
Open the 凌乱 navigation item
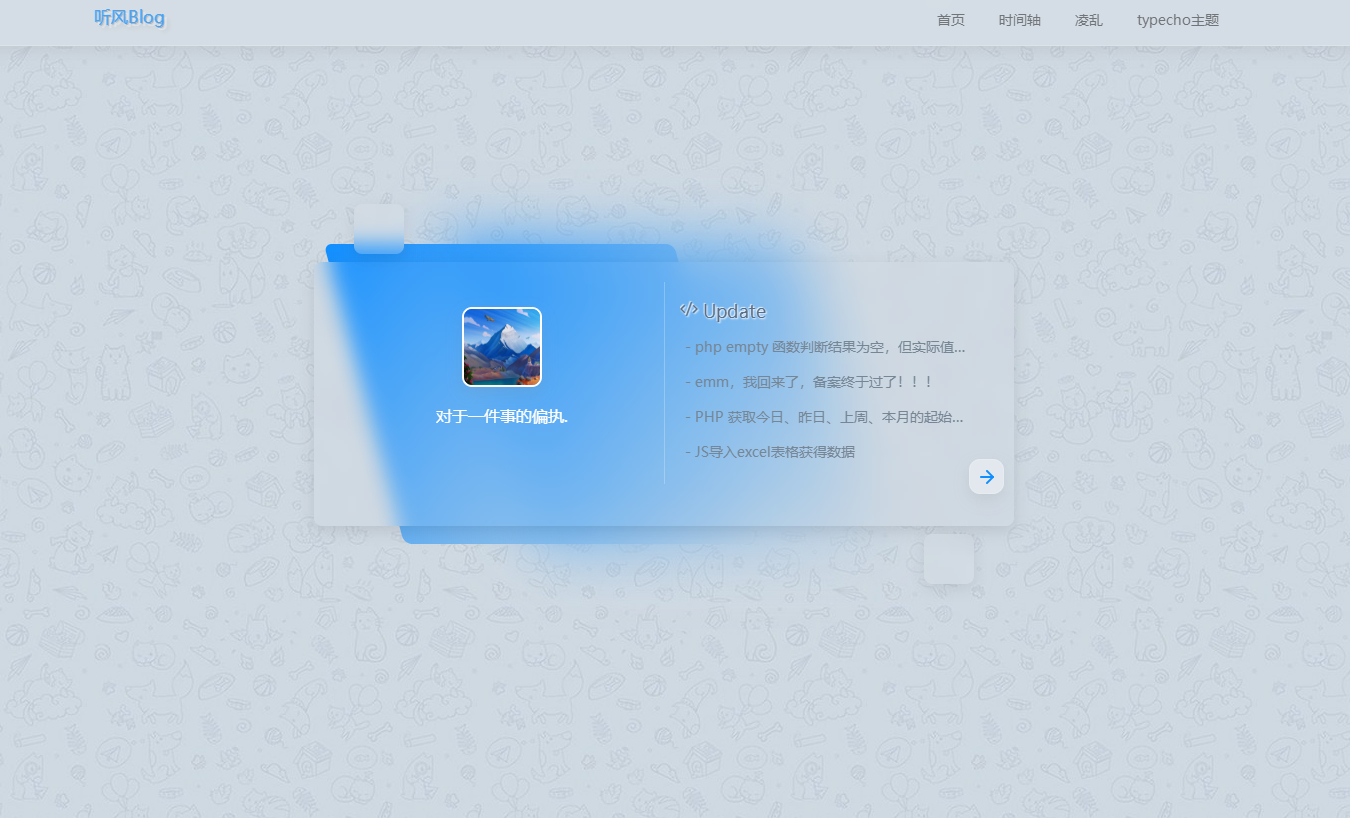(1089, 20)
